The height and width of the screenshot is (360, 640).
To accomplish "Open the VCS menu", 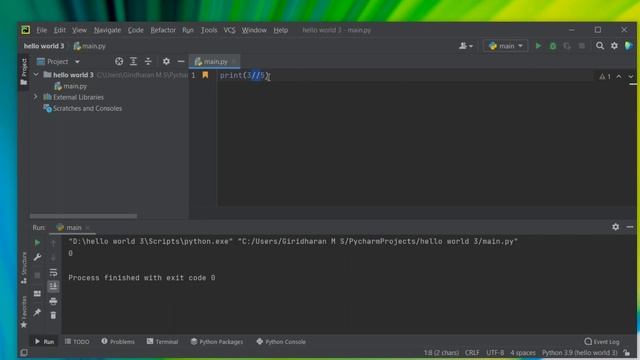I will pyautogui.click(x=229, y=30).
